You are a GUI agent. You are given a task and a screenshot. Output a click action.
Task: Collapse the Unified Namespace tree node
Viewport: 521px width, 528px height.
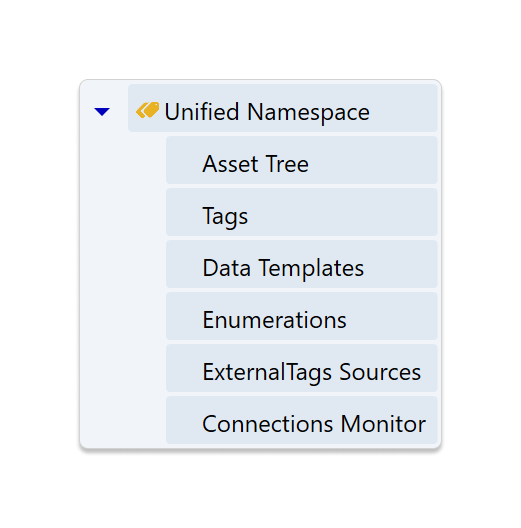pos(102,111)
